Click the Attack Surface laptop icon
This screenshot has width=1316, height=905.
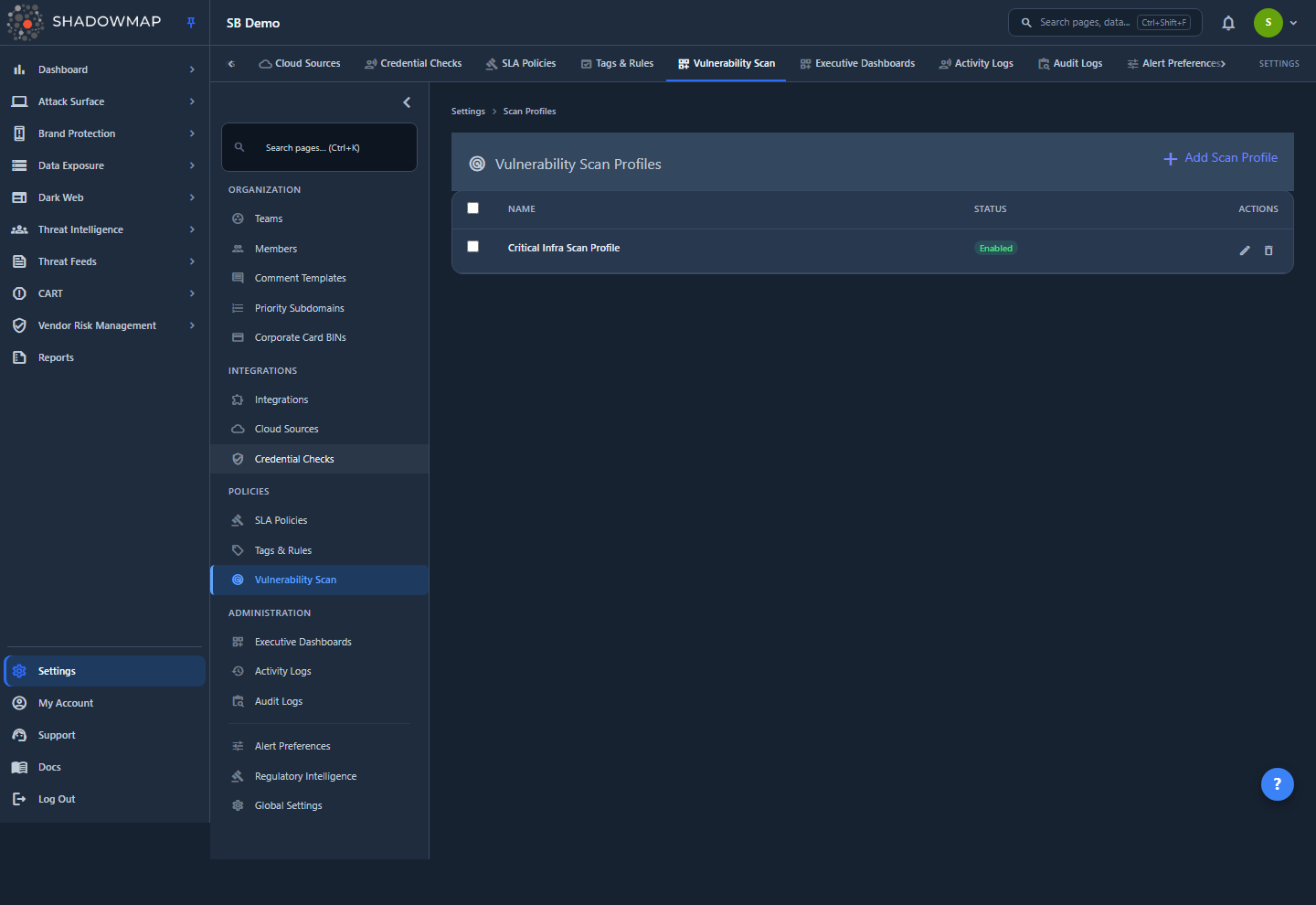coord(19,101)
